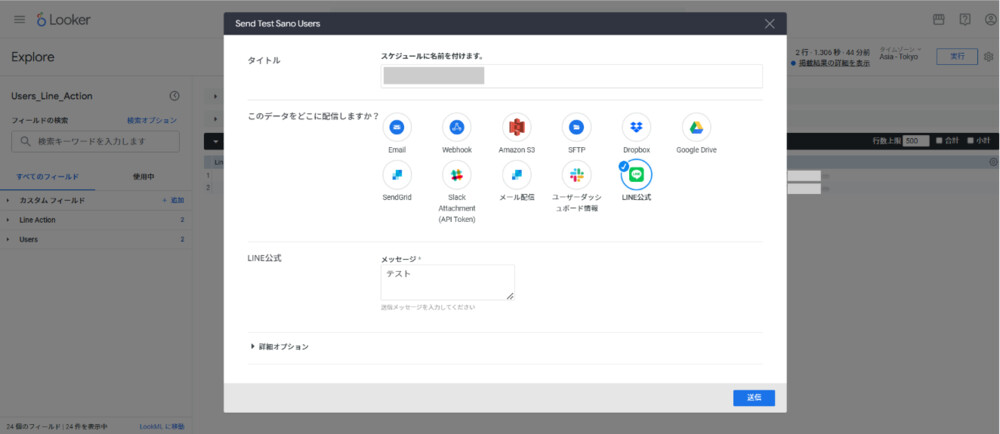
Task: Expand カスタム フィールド group
Action: click(52, 200)
